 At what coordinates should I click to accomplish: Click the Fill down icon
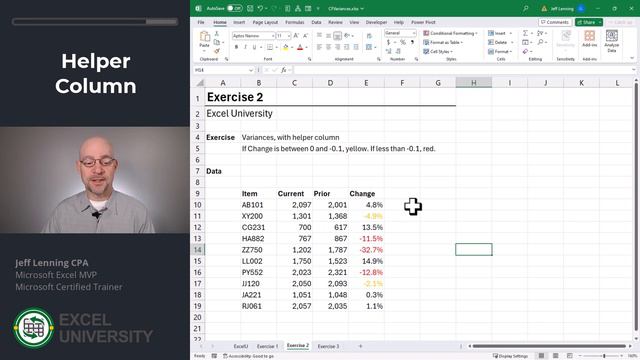click(525, 42)
